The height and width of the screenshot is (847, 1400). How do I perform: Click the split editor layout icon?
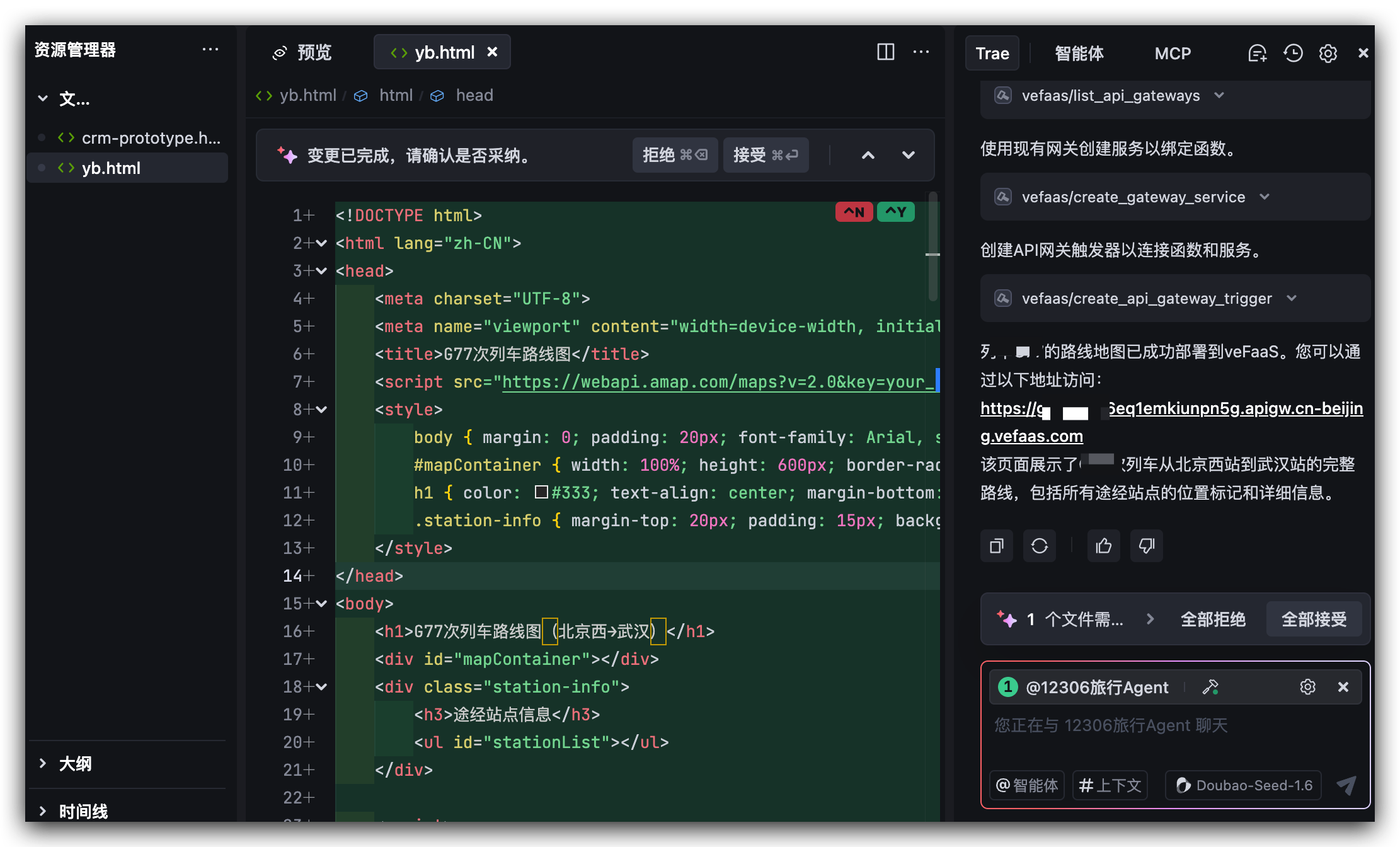885,52
